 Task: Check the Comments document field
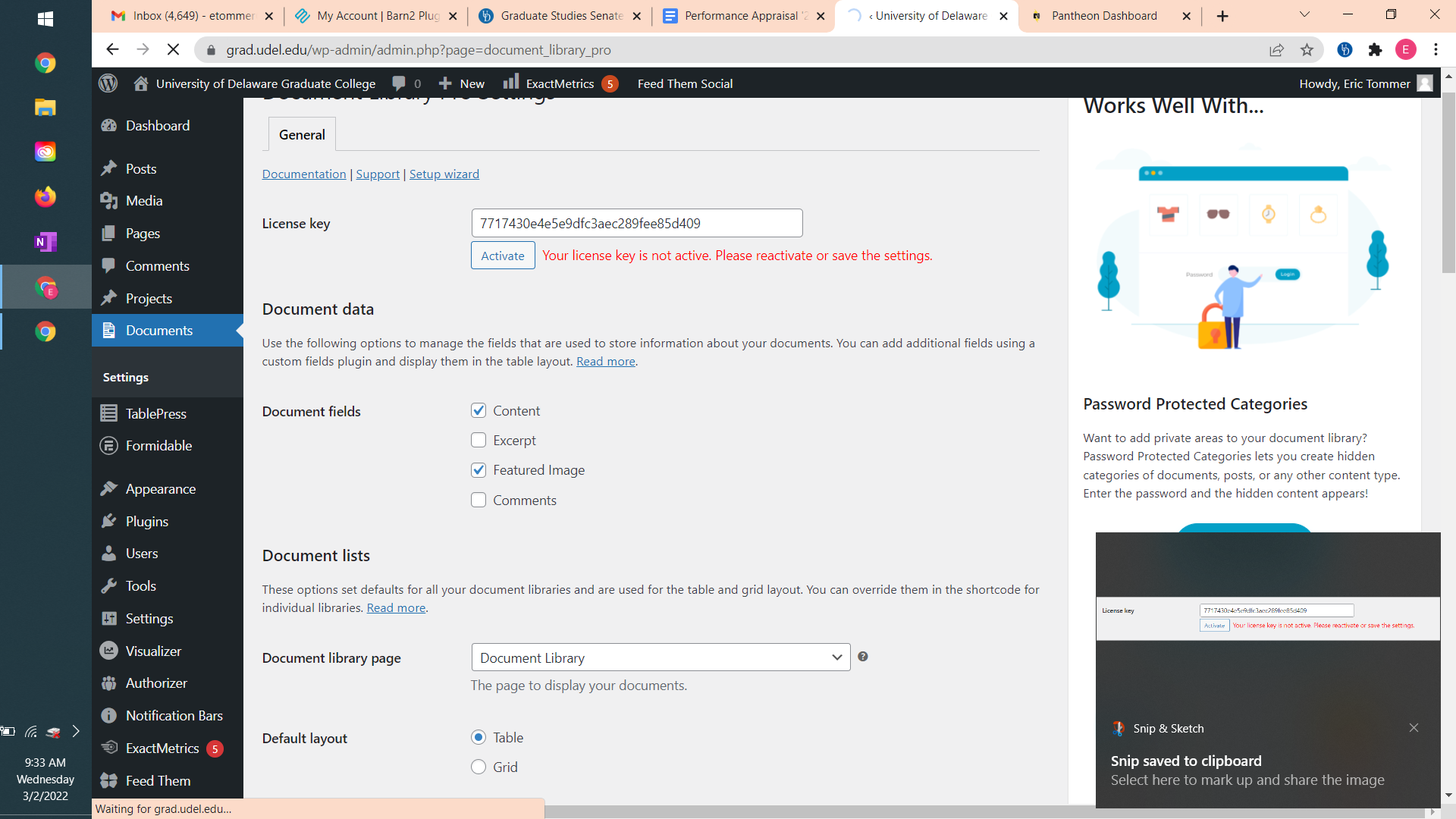coord(479,500)
